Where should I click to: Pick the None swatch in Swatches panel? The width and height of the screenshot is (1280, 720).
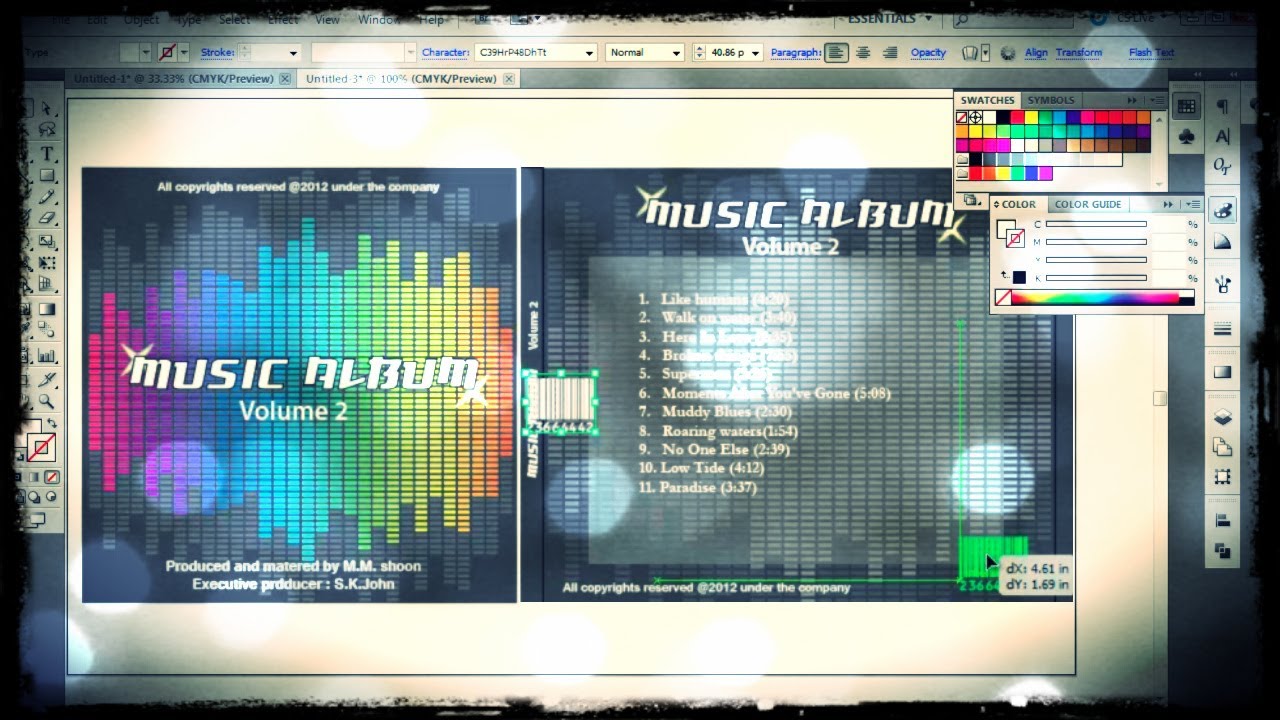(962, 117)
